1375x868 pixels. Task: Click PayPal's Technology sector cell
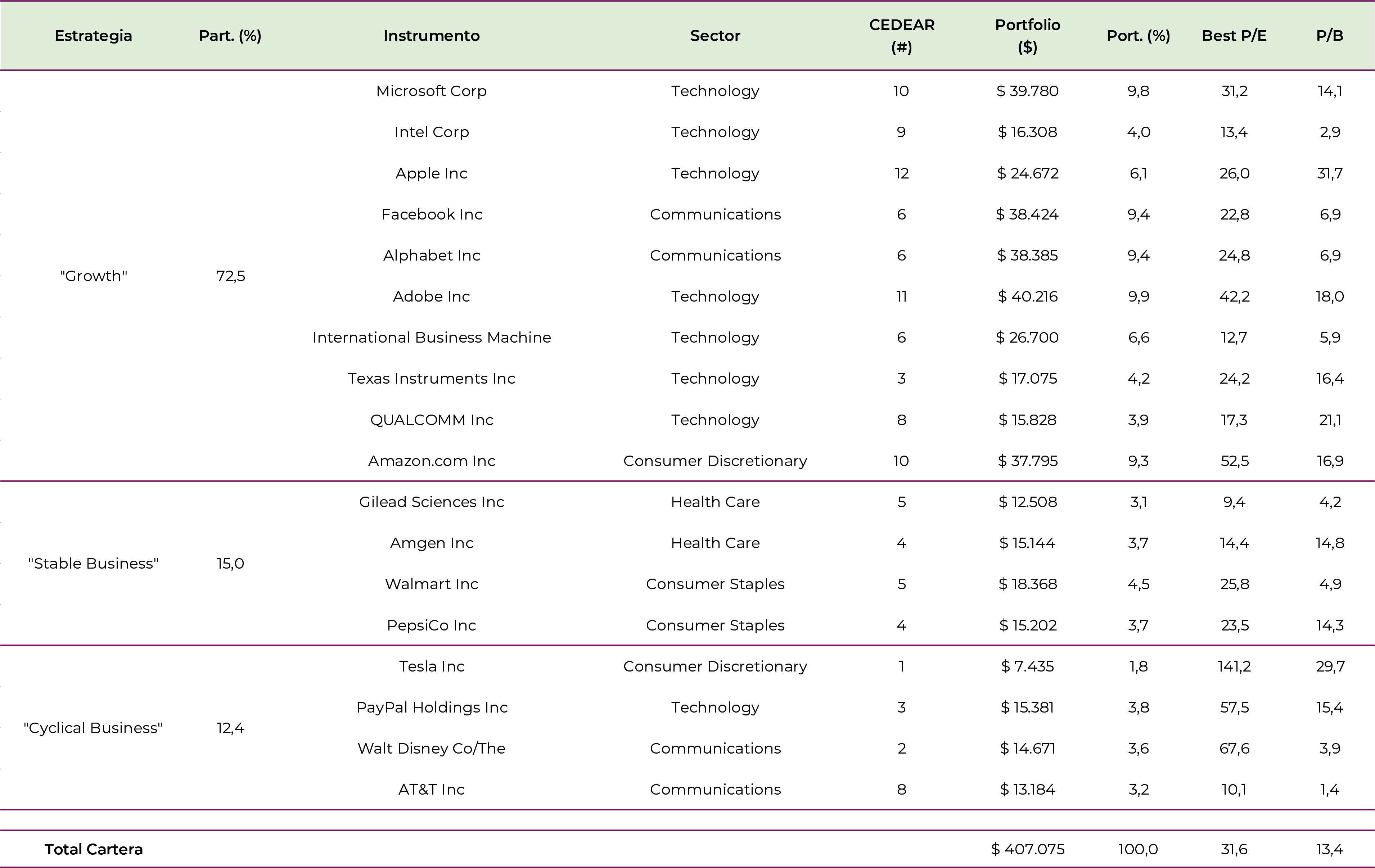click(715, 707)
